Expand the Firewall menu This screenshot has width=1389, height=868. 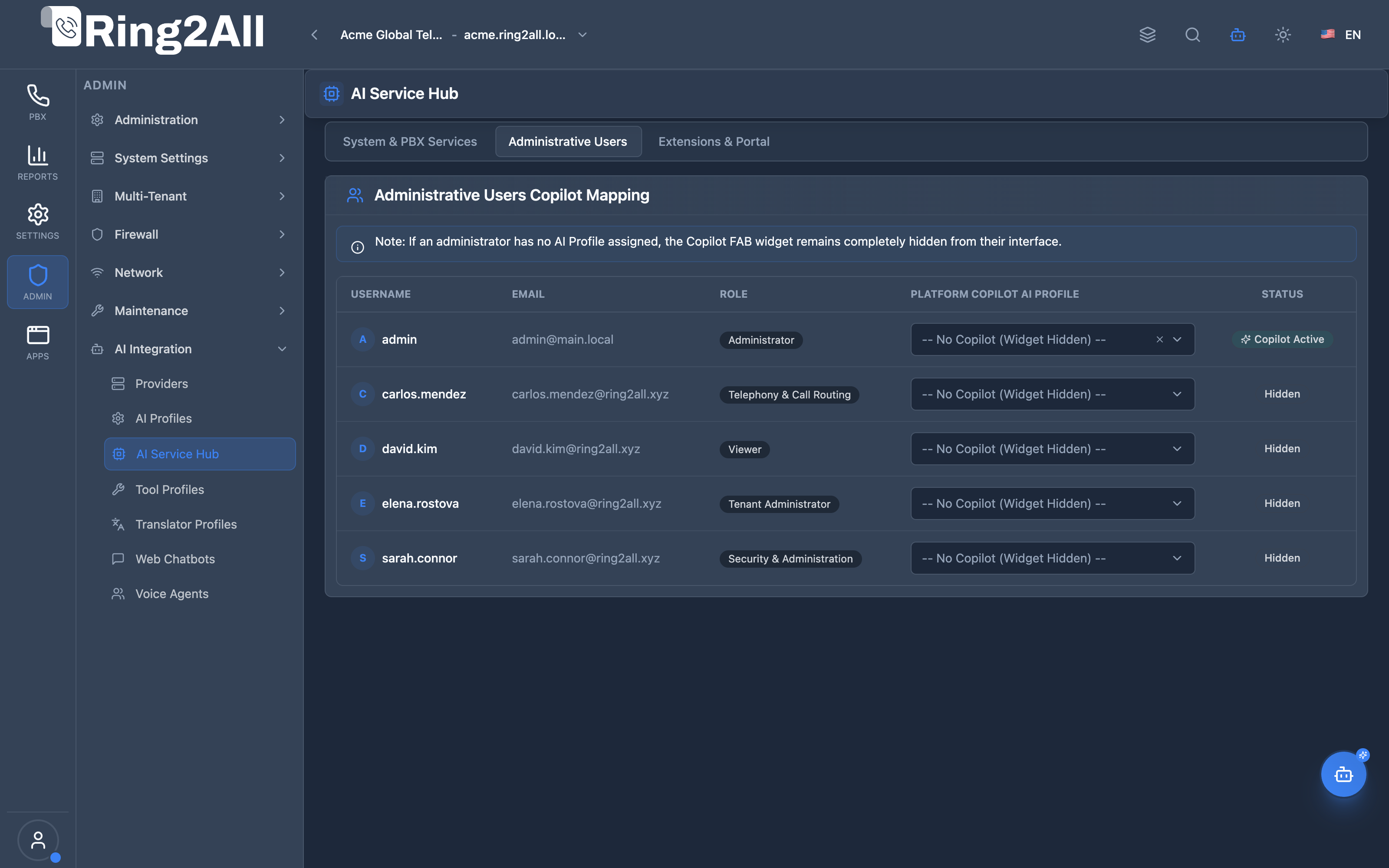coord(188,233)
